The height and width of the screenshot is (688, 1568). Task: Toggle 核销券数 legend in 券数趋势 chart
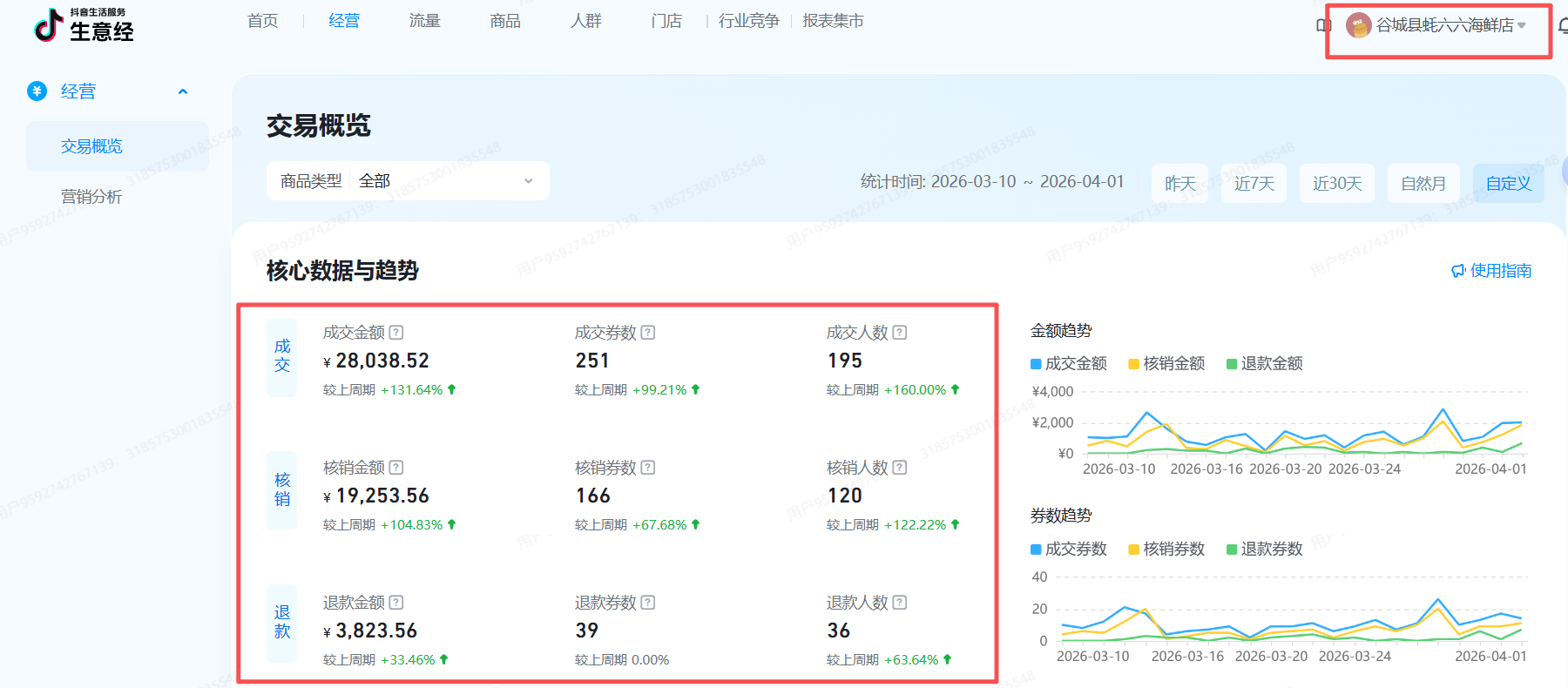(x=1166, y=549)
